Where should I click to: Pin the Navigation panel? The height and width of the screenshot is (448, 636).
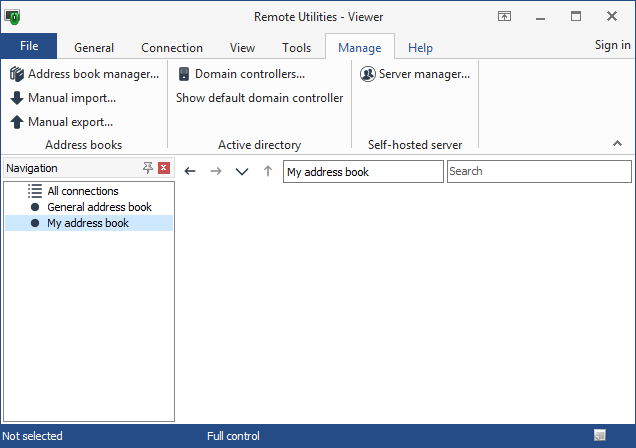[148, 168]
